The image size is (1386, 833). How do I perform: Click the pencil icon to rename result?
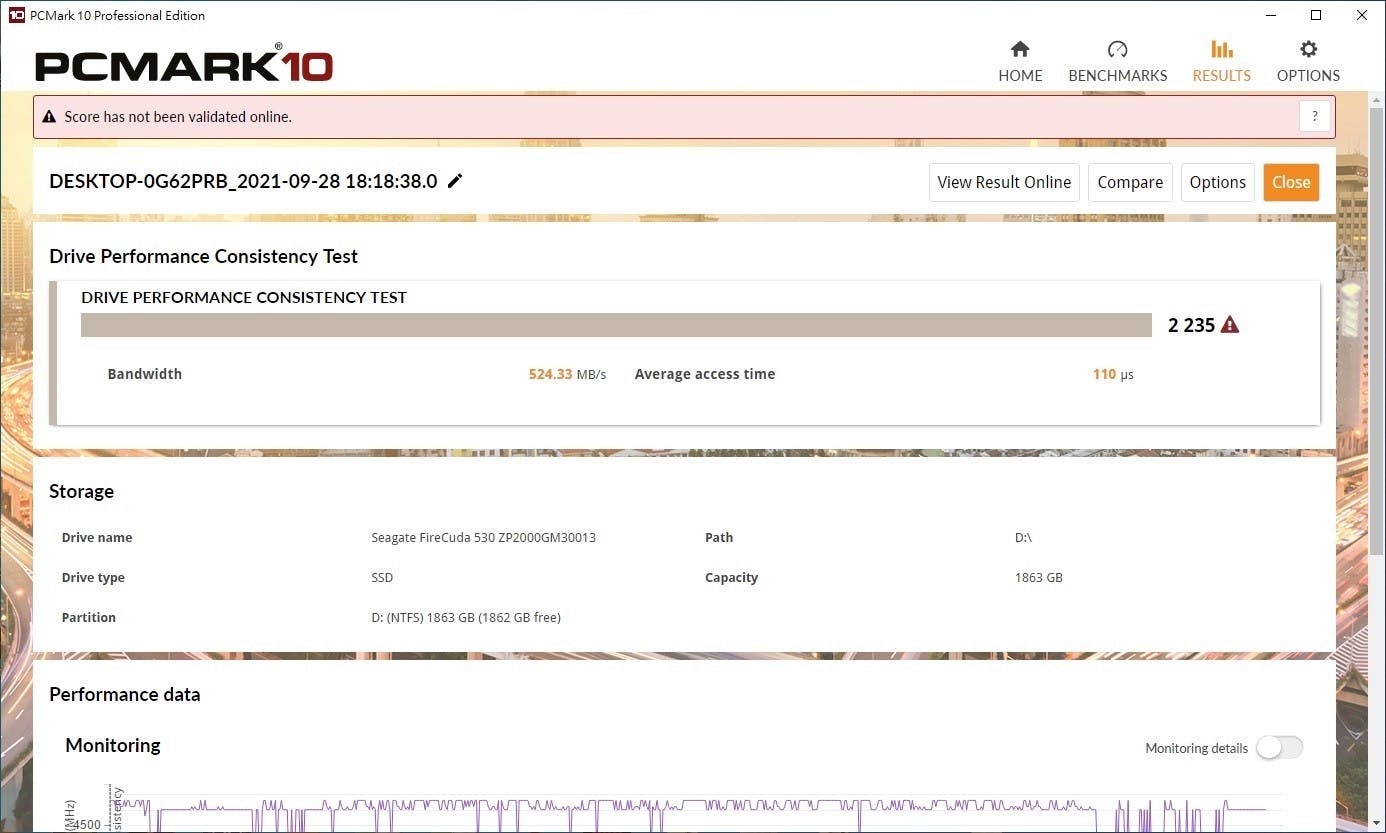pos(455,181)
